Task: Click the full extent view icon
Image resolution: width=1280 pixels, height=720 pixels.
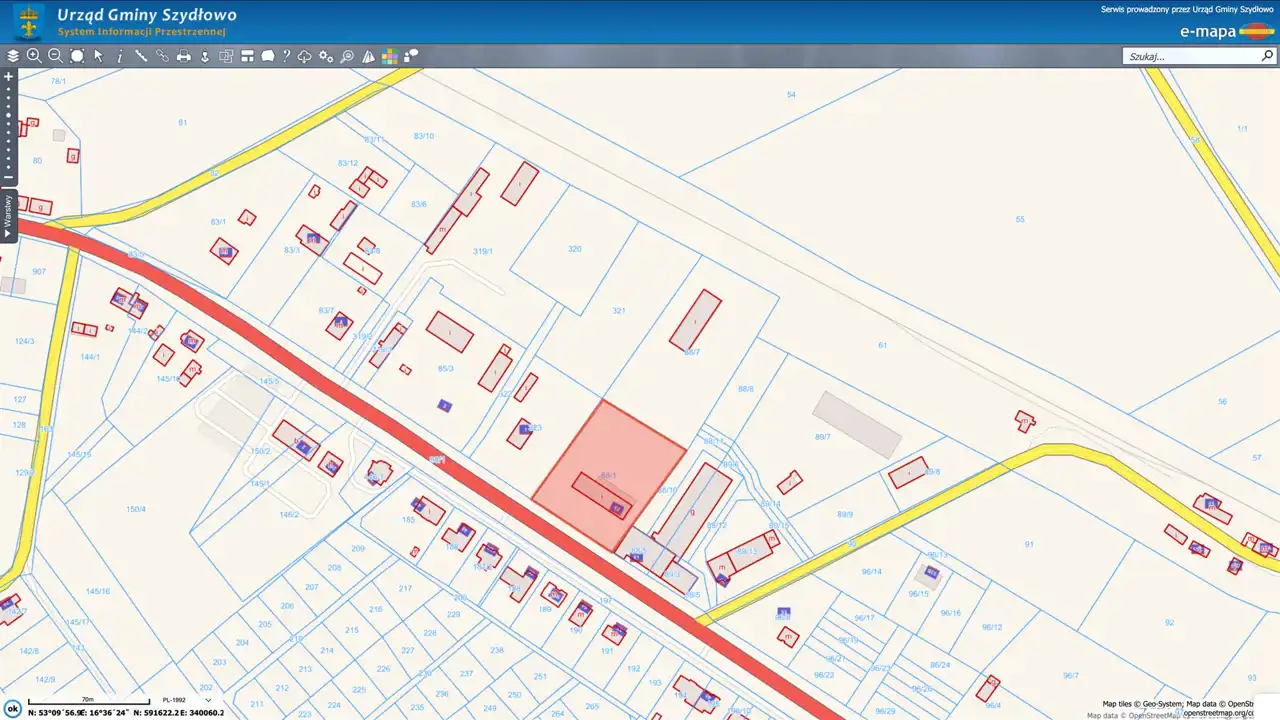Action: click(x=77, y=56)
